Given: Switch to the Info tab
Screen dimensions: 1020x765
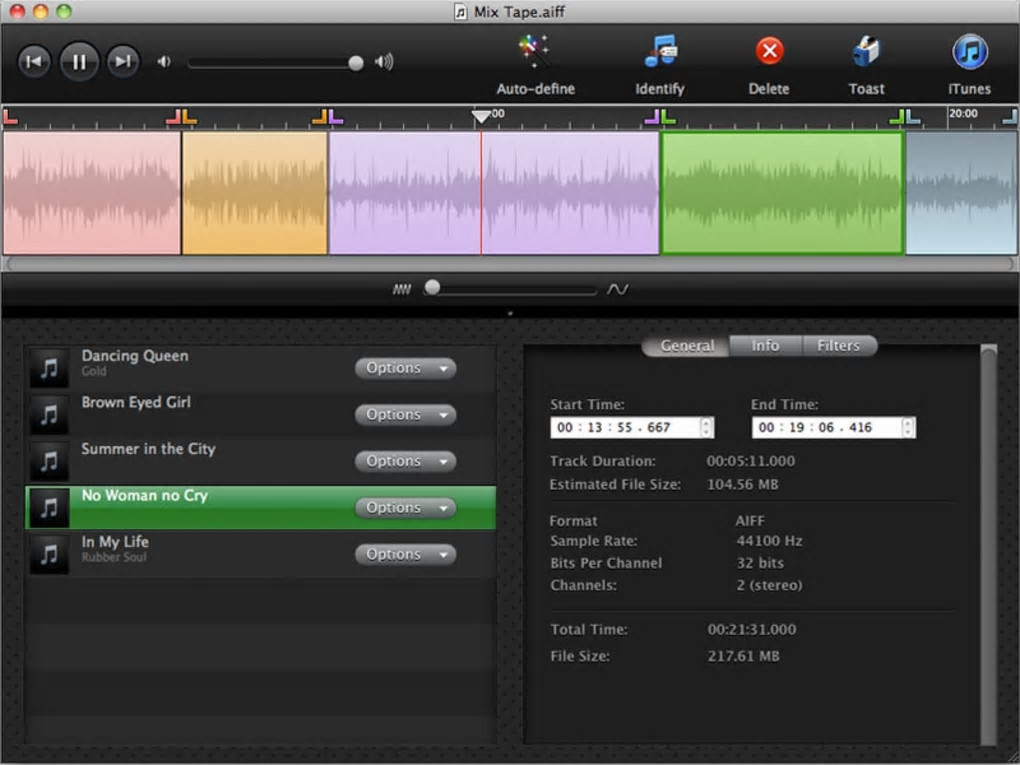Looking at the screenshot, I should (x=765, y=345).
